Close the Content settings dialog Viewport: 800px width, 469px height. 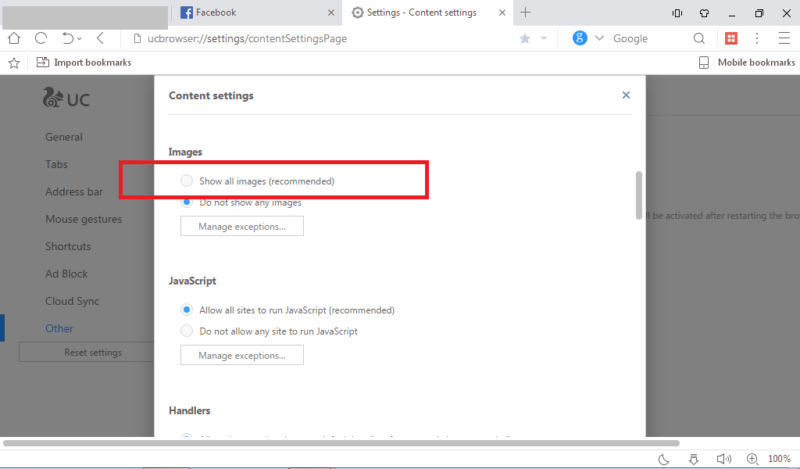(x=626, y=95)
